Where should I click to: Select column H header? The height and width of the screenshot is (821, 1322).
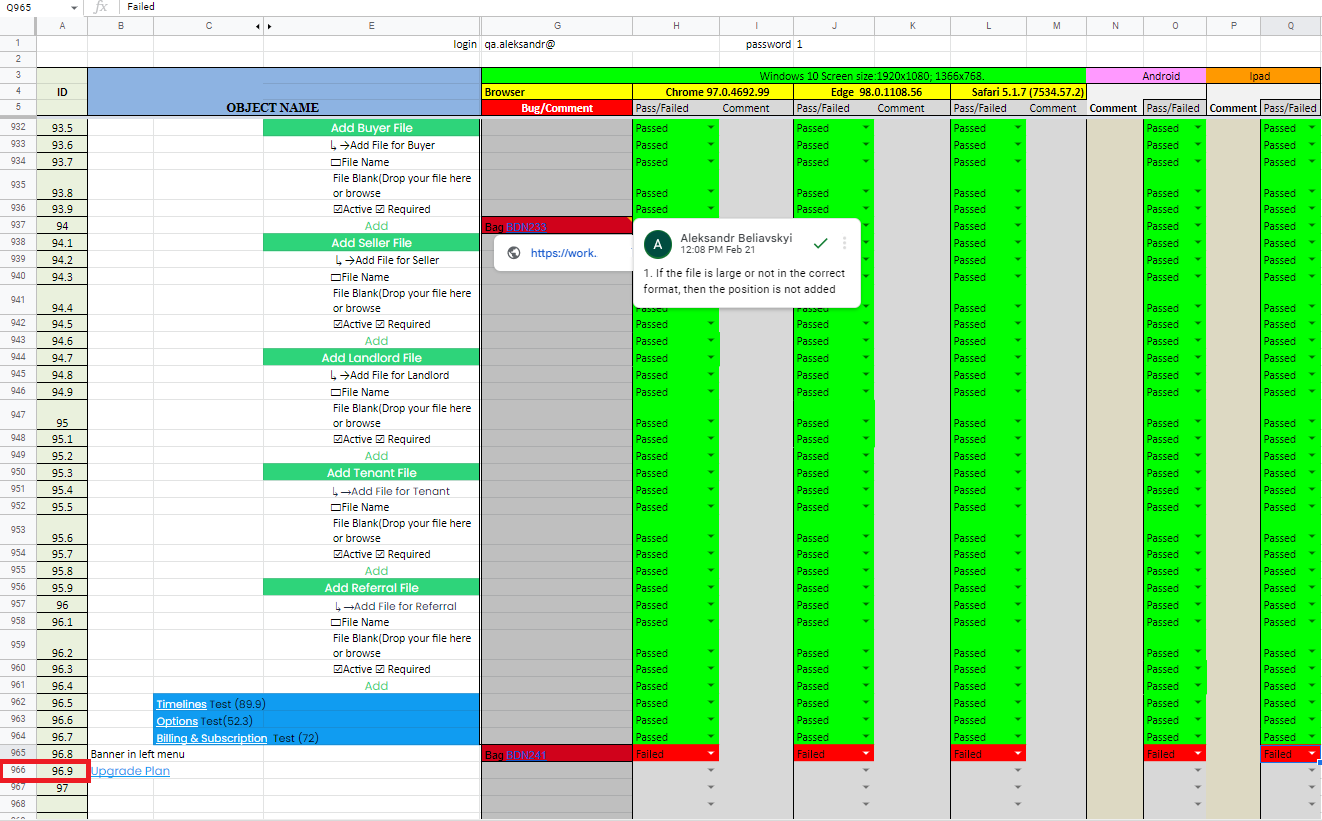(676, 25)
